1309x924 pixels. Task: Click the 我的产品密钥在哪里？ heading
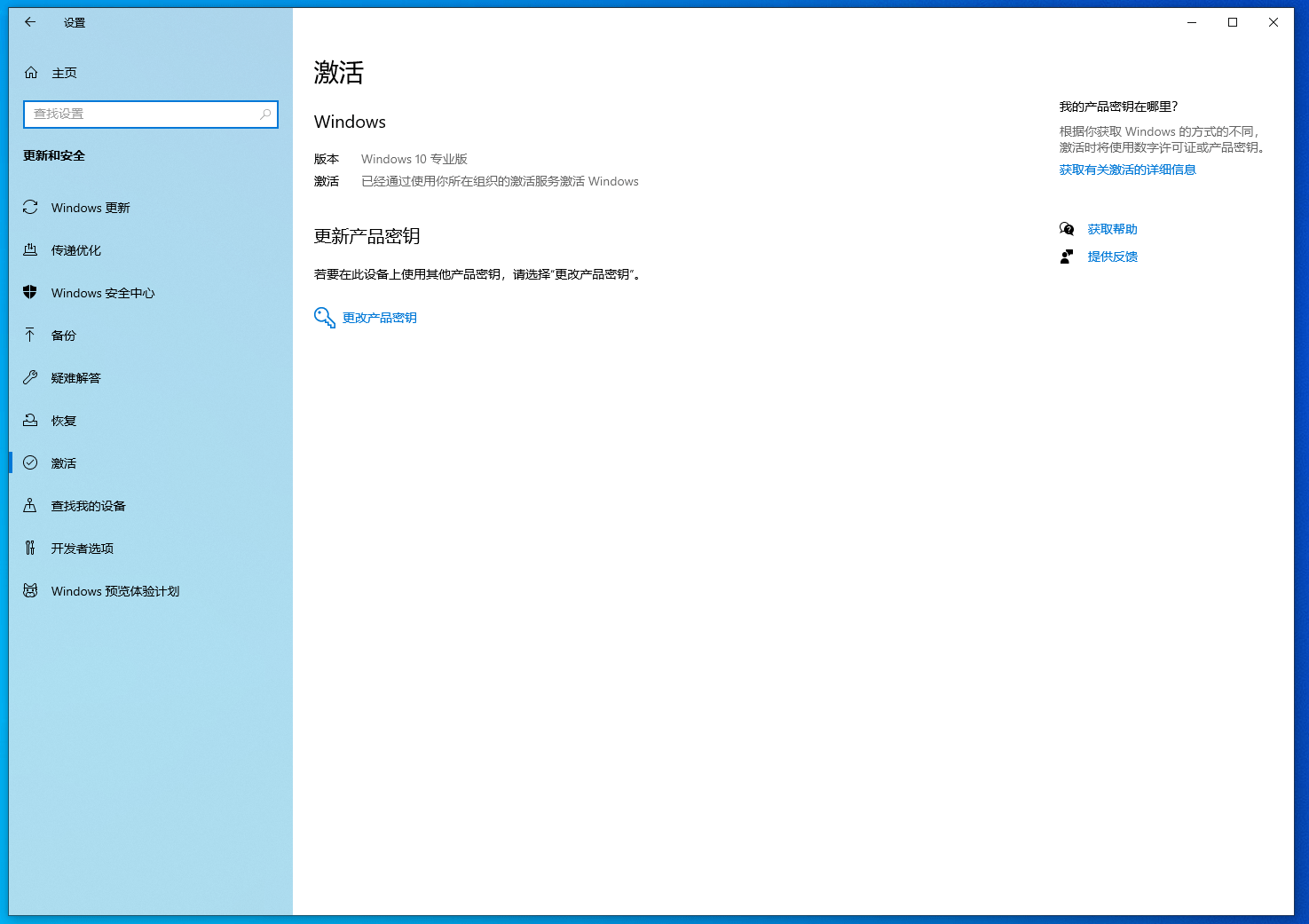click(1118, 107)
